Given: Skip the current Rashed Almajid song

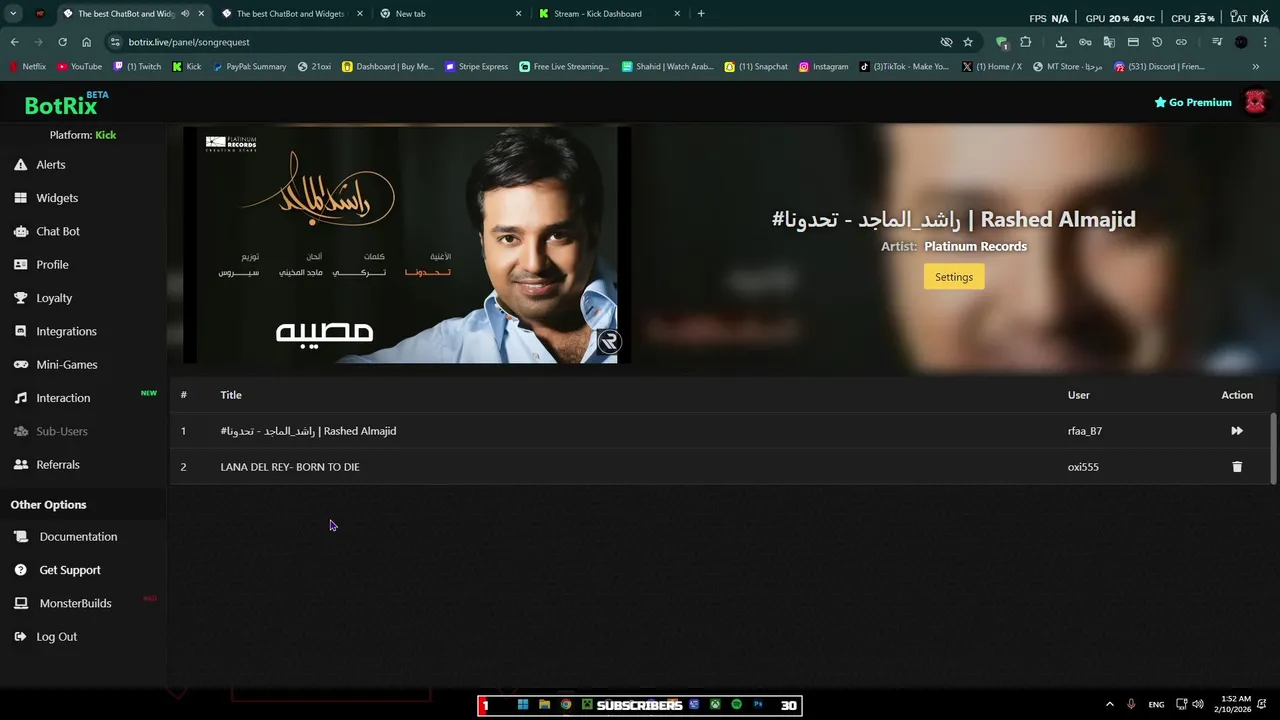Looking at the screenshot, I should 1237,431.
